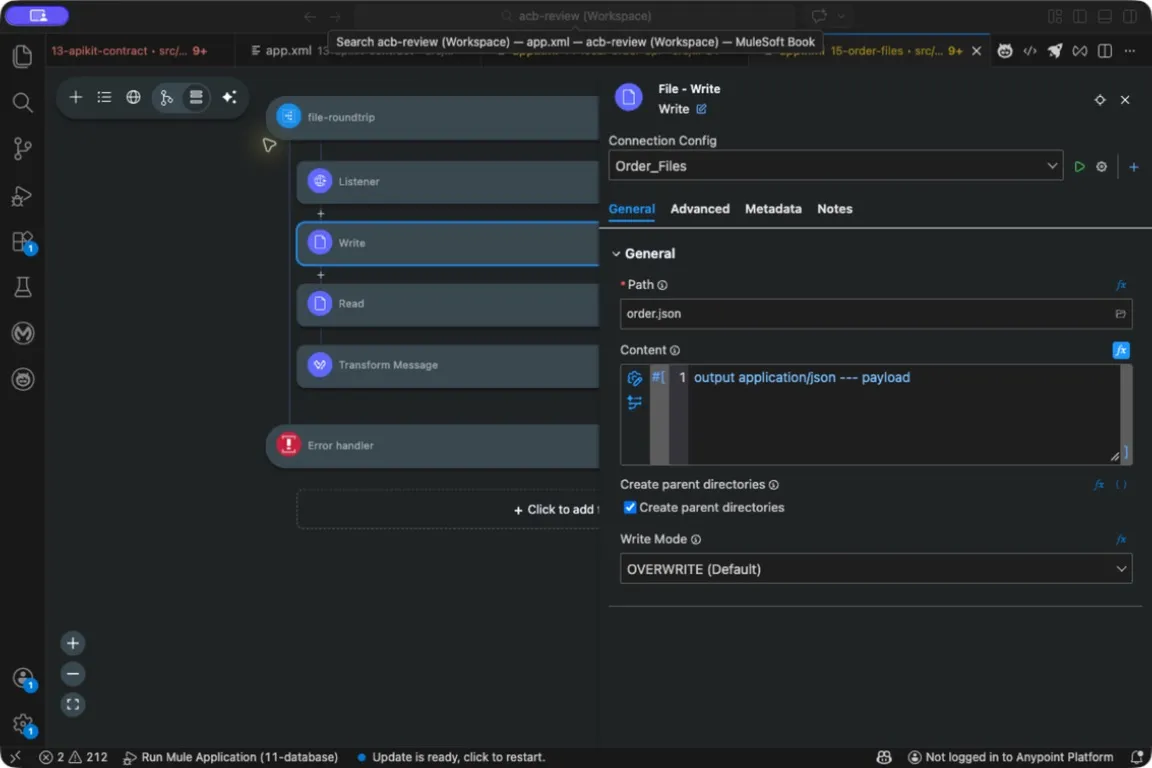This screenshot has height=768, width=1152.
Task: Toggle fx expression mode for Path
Action: pos(1121,285)
